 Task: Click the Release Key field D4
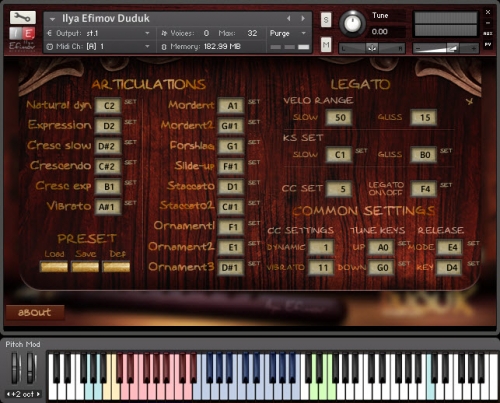tap(450, 268)
